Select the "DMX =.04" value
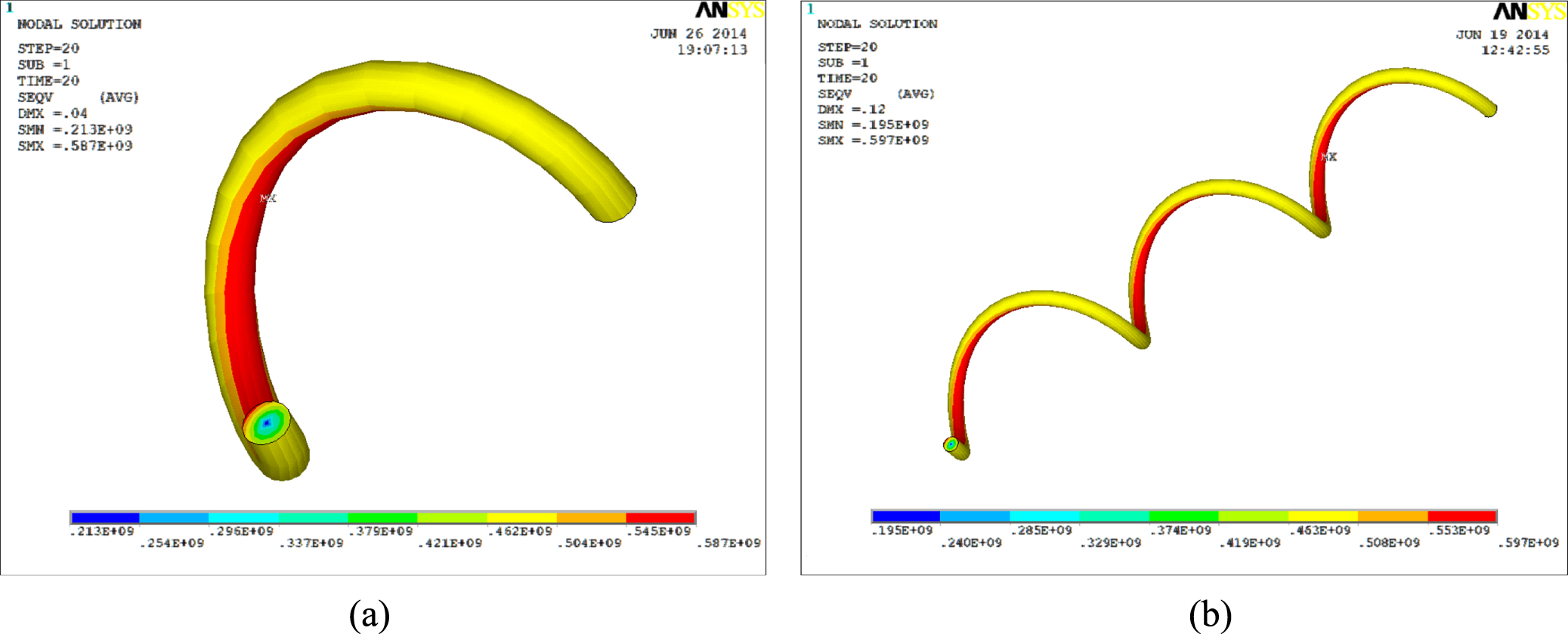 (53, 113)
